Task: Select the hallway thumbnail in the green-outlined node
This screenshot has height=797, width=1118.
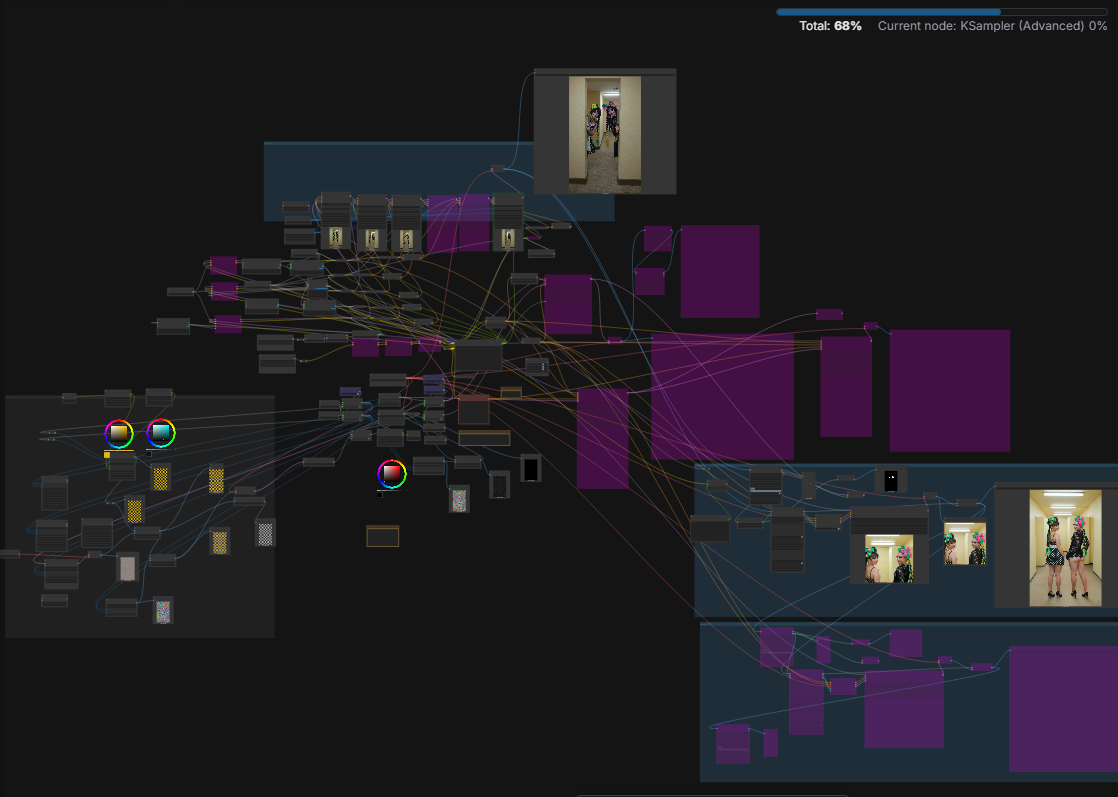Action: 508,238
